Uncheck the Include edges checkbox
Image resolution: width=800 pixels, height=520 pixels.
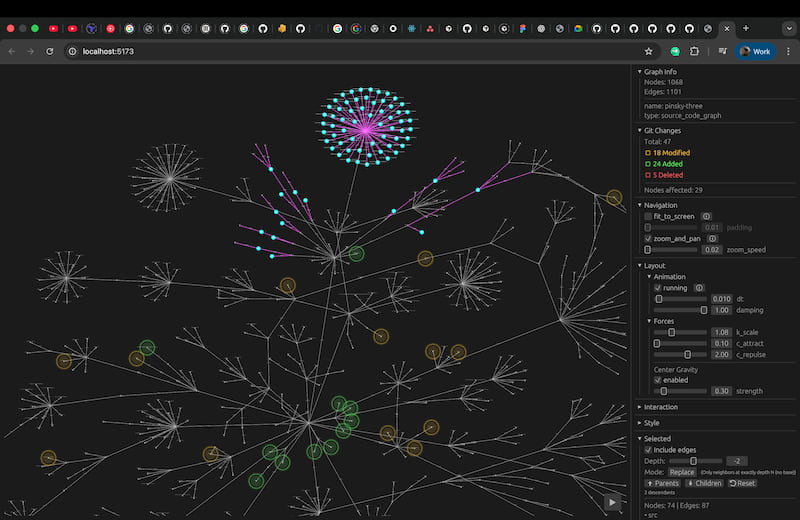(648, 450)
